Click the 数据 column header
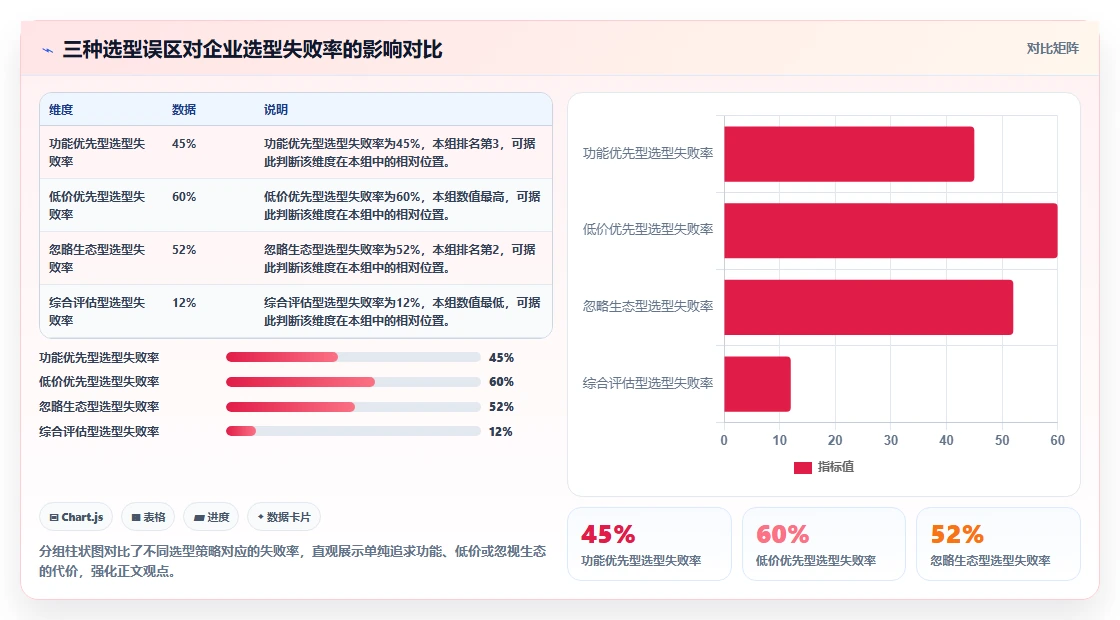The height and width of the screenshot is (620, 1120). click(184, 110)
